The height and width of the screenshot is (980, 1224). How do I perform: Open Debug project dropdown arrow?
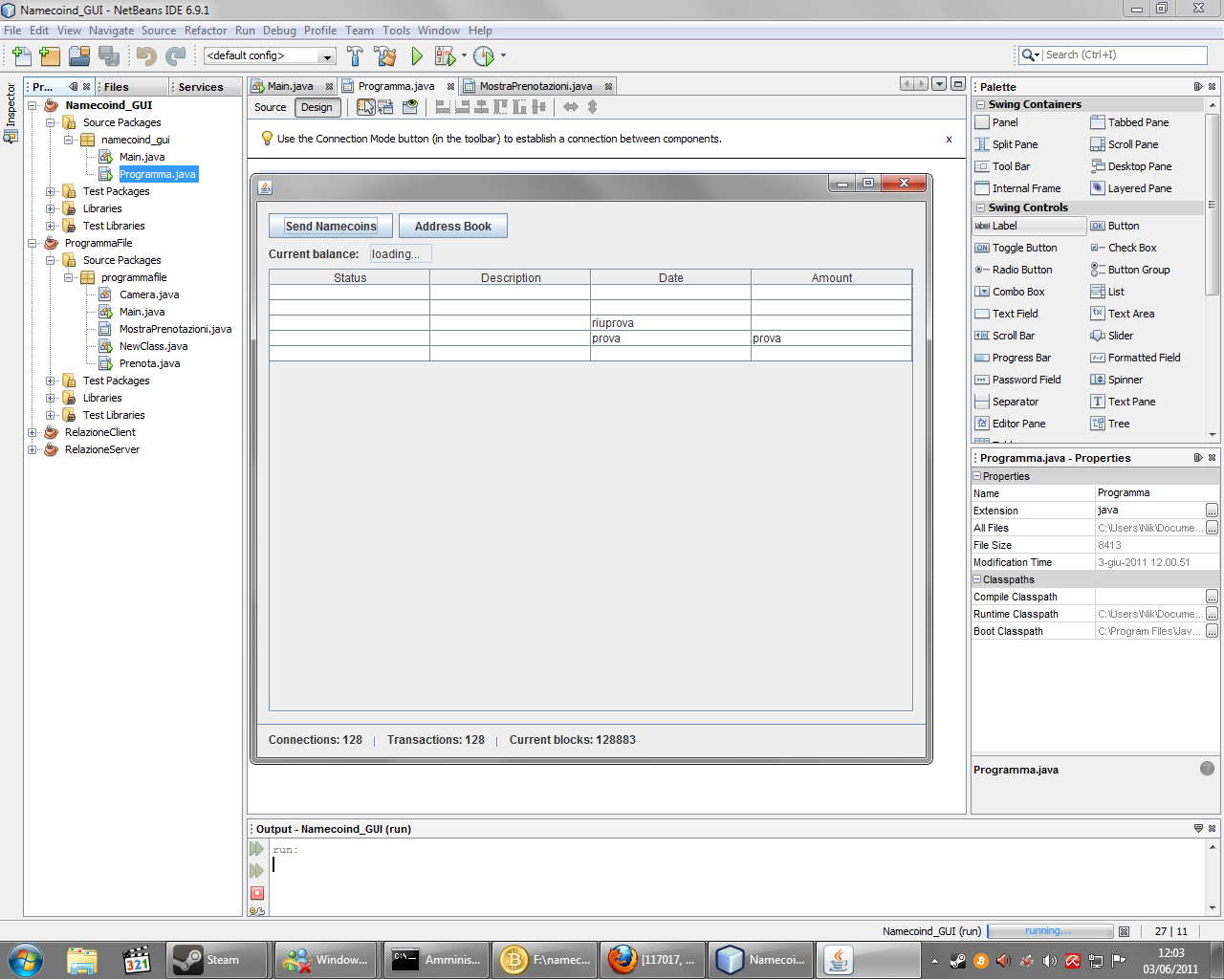click(x=465, y=55)
